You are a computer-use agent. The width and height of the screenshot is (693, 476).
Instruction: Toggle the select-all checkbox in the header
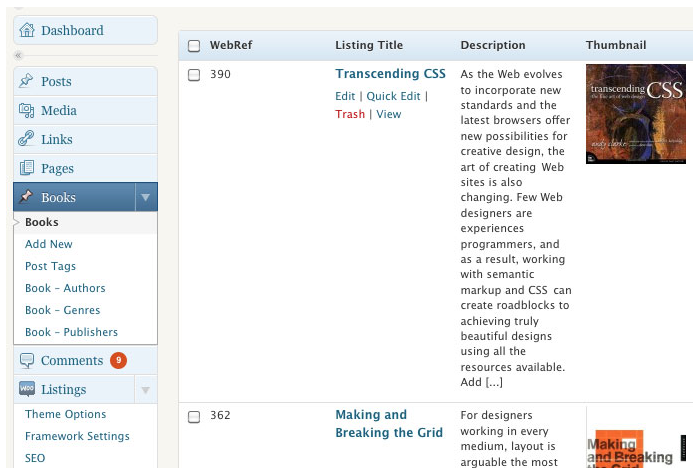[194, 46]
